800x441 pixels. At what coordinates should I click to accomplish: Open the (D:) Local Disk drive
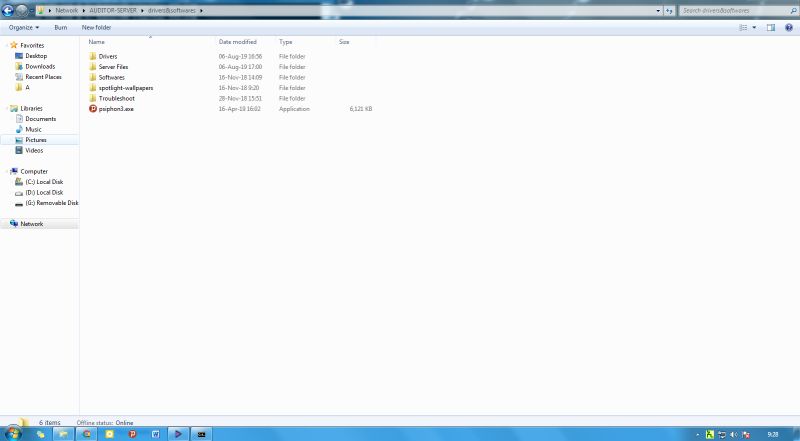(44, 192)
